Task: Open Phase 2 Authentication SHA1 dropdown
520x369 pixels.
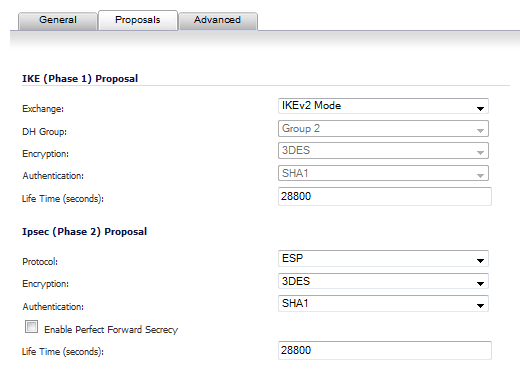Action: pos(383,304)
